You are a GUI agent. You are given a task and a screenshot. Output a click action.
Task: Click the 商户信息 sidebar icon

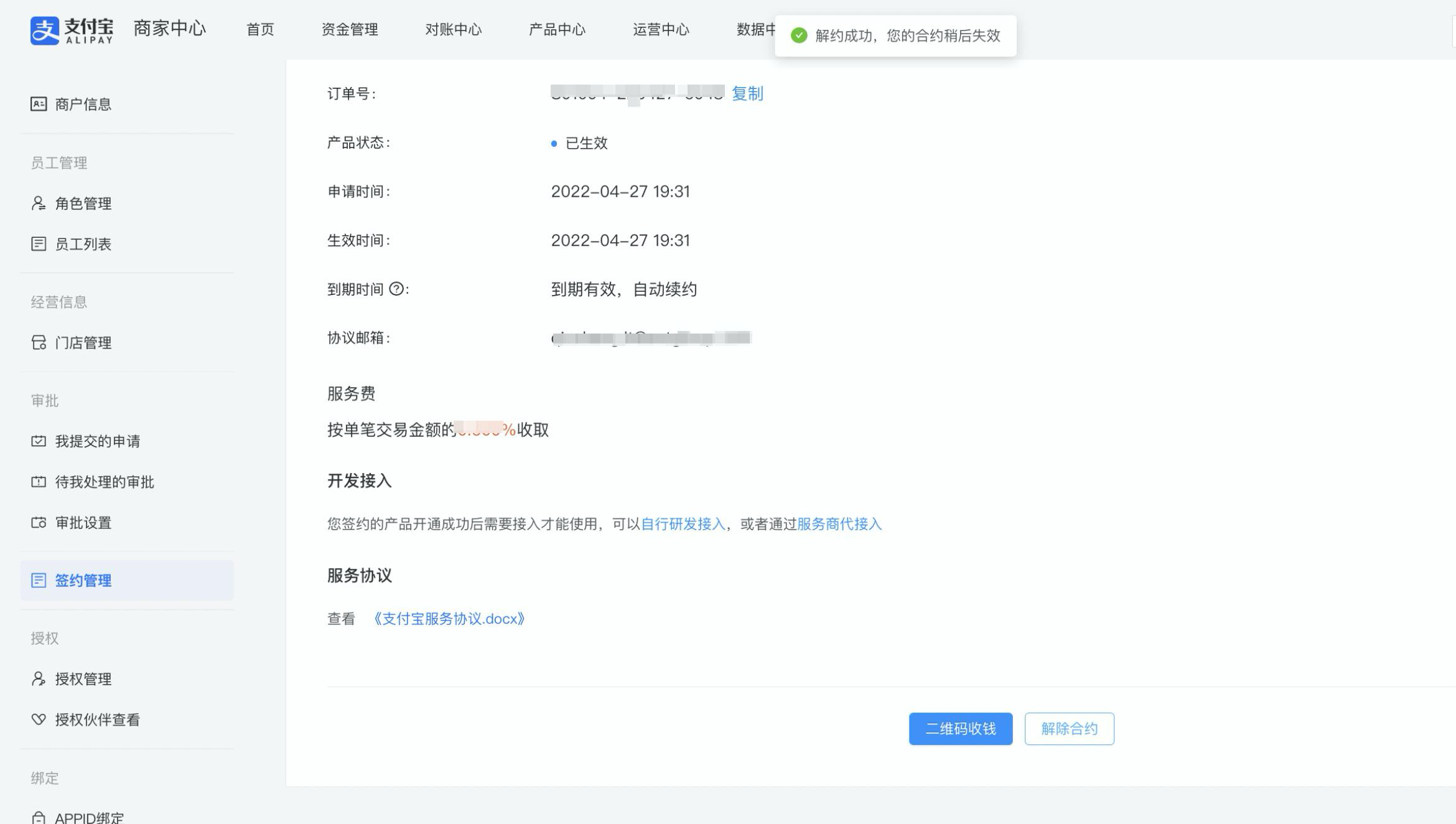coord(39,104)
